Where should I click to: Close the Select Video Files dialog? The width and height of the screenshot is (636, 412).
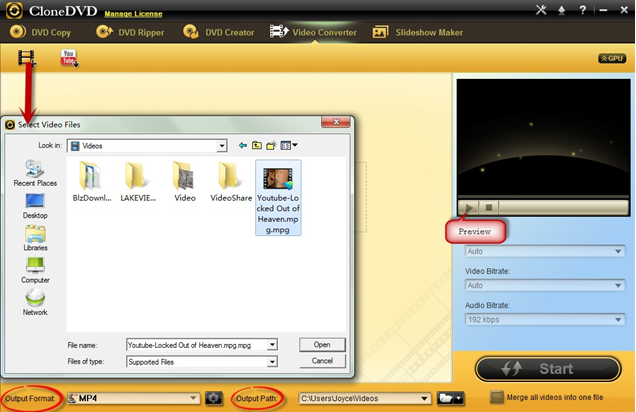tap(336, 122)
